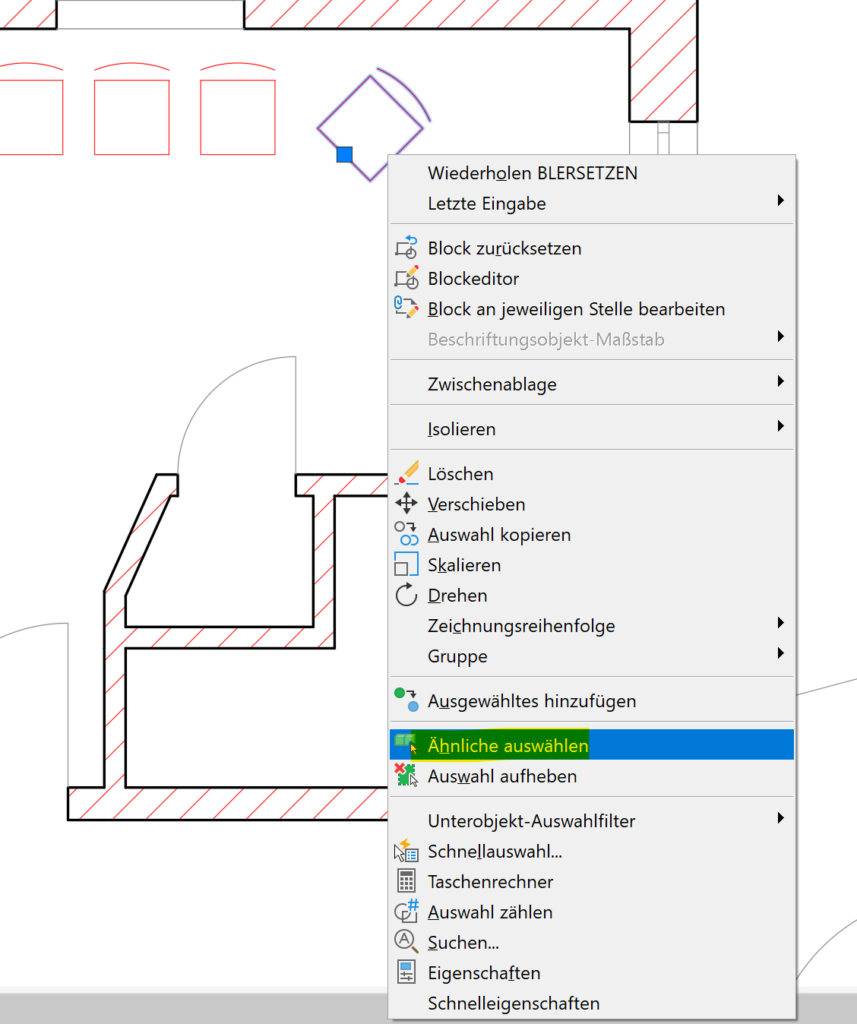Click the Auswahl kopieren icon
Viewport: 857px width, 1024px height.
[406, 534]
